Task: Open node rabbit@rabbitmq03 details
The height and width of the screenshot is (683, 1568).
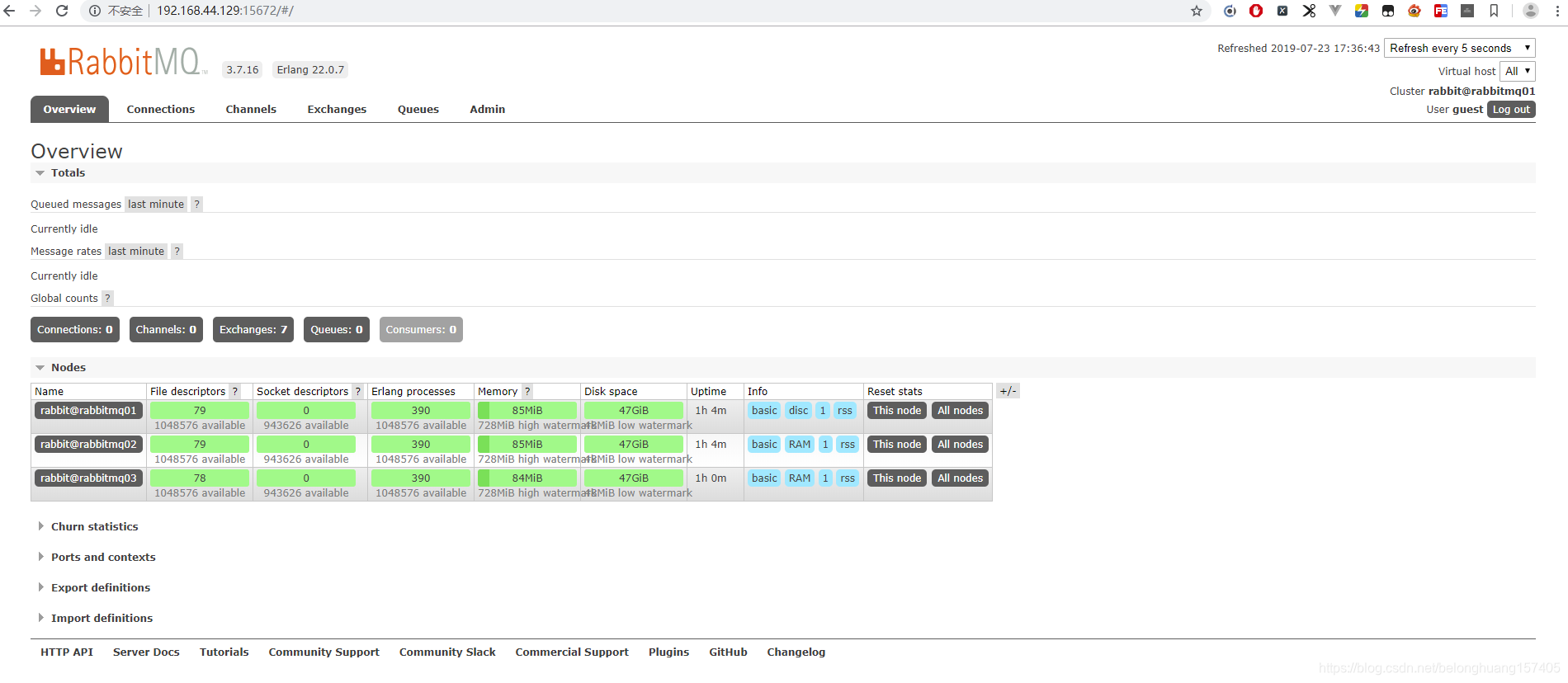Action: [88, 478]
